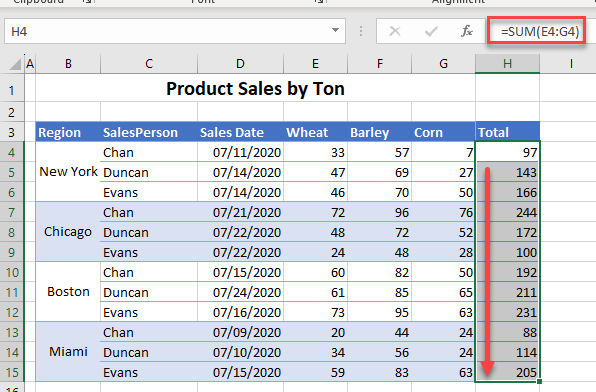
Task: Click the Chicago region cell
Action: [x=68, y=232]
